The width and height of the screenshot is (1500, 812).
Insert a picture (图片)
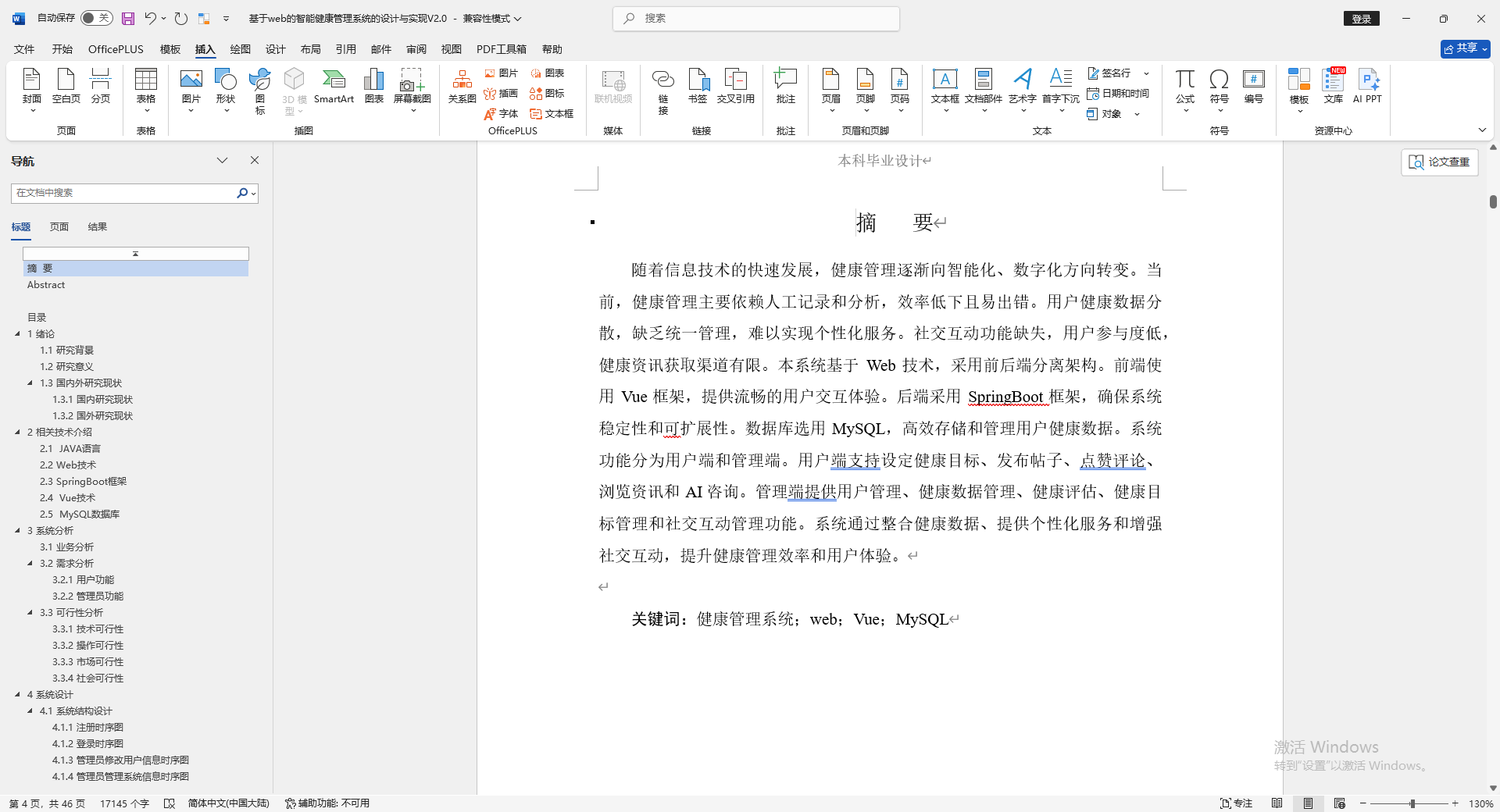pyautogui.click(x=191, y=90)
